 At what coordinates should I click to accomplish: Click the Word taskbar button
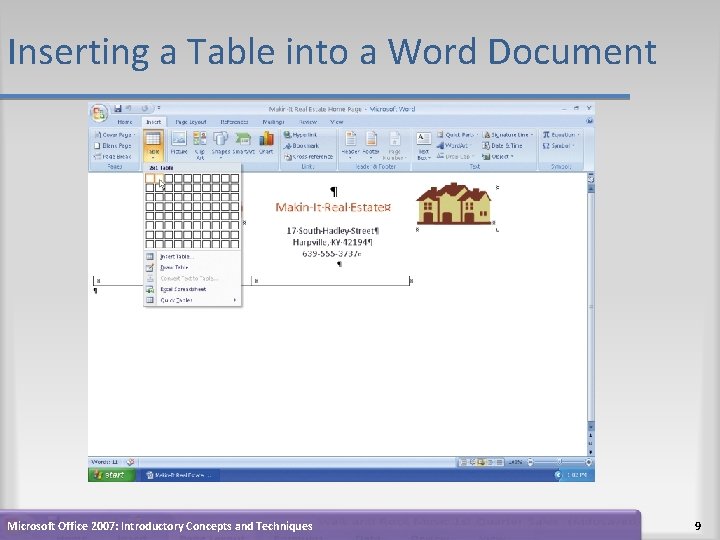point(179,475)
